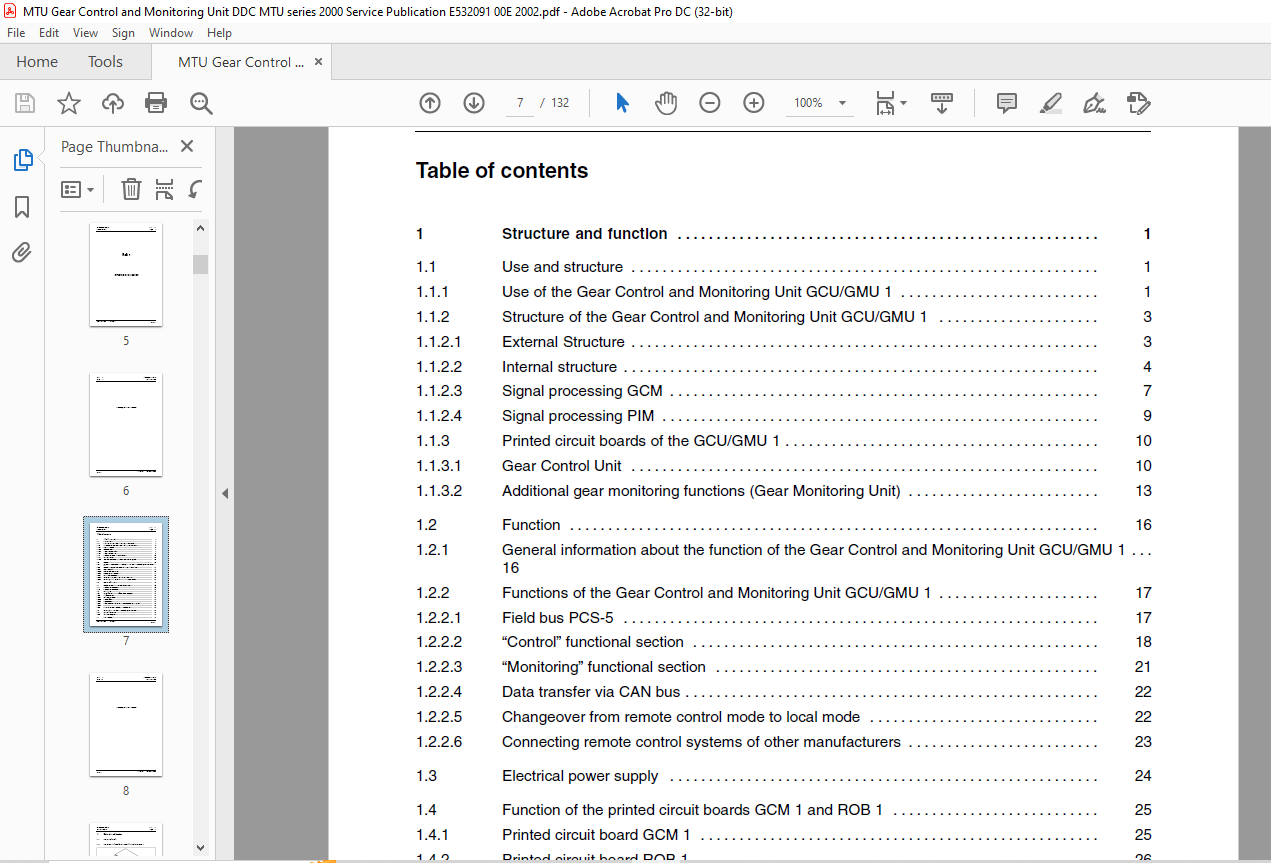Click the scrolling mode keyboard icon
1271x863 pixels.
coord(942,103)
